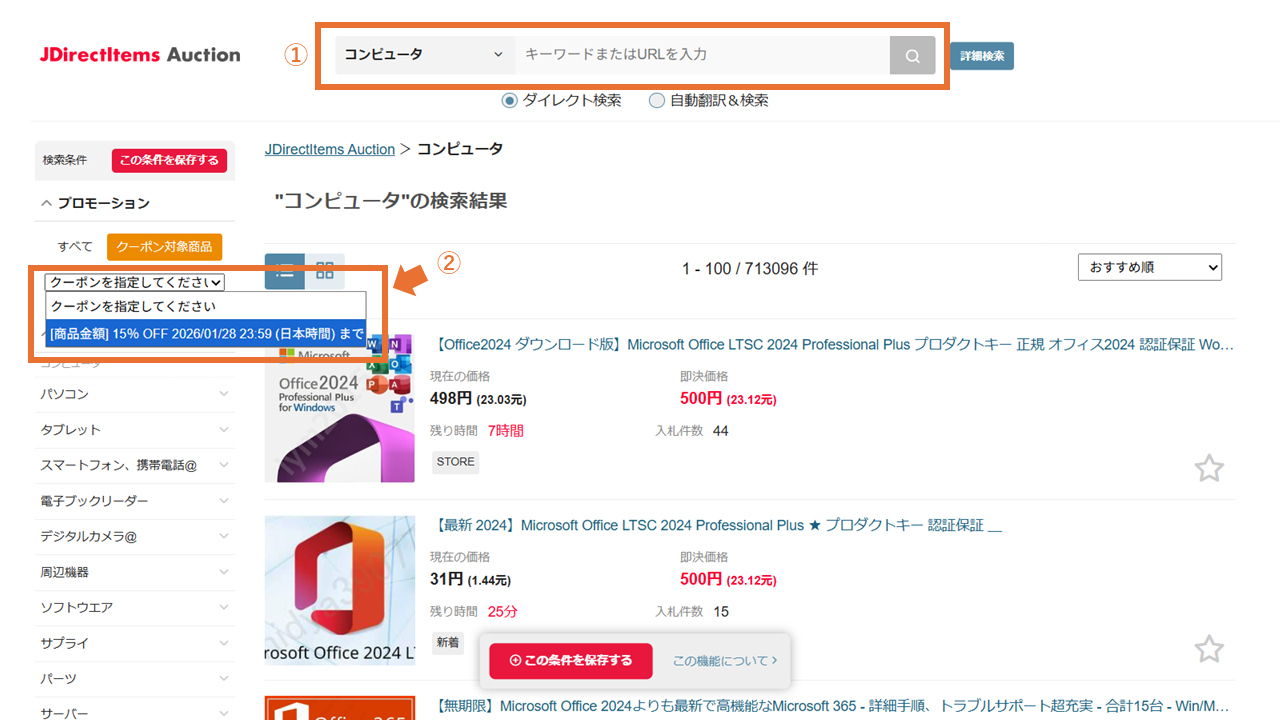Expand the パソコン category
The height and width of the screenshot is (720, 1280).
click(223, 394)
